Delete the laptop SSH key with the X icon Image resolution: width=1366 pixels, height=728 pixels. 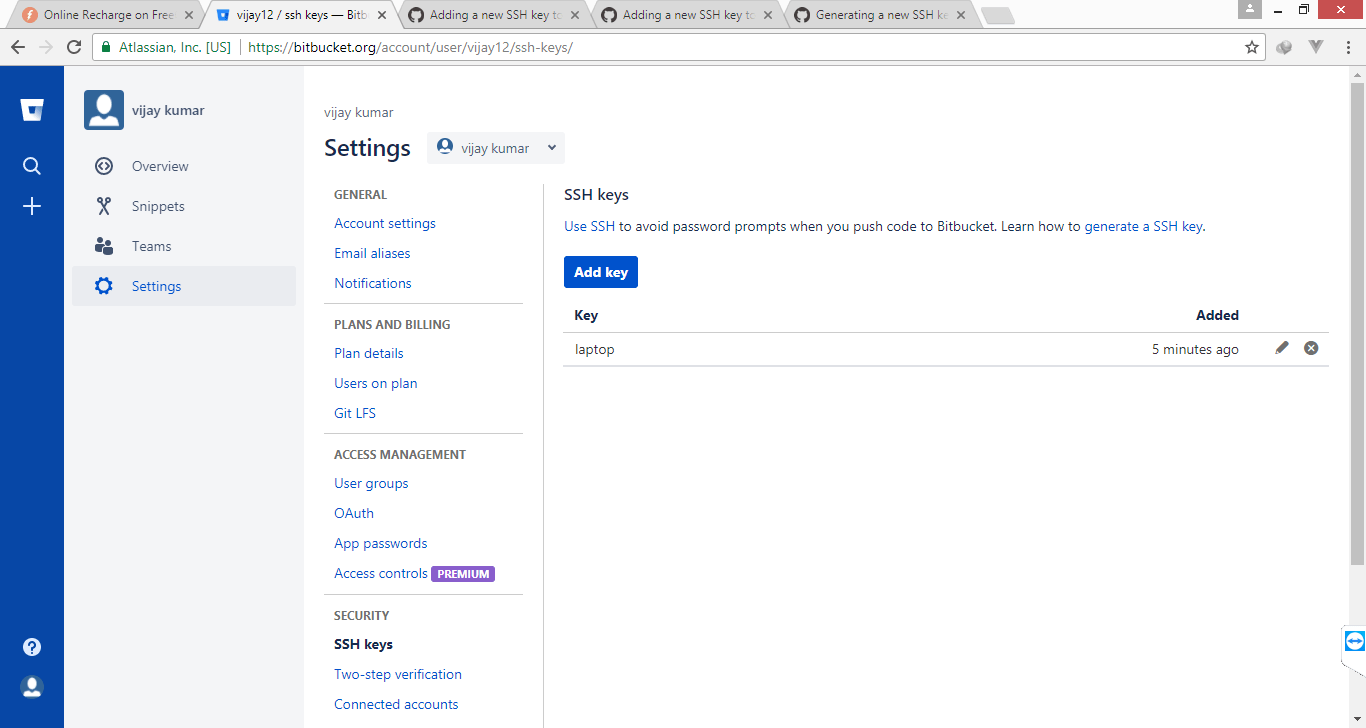coord(1311,347)
